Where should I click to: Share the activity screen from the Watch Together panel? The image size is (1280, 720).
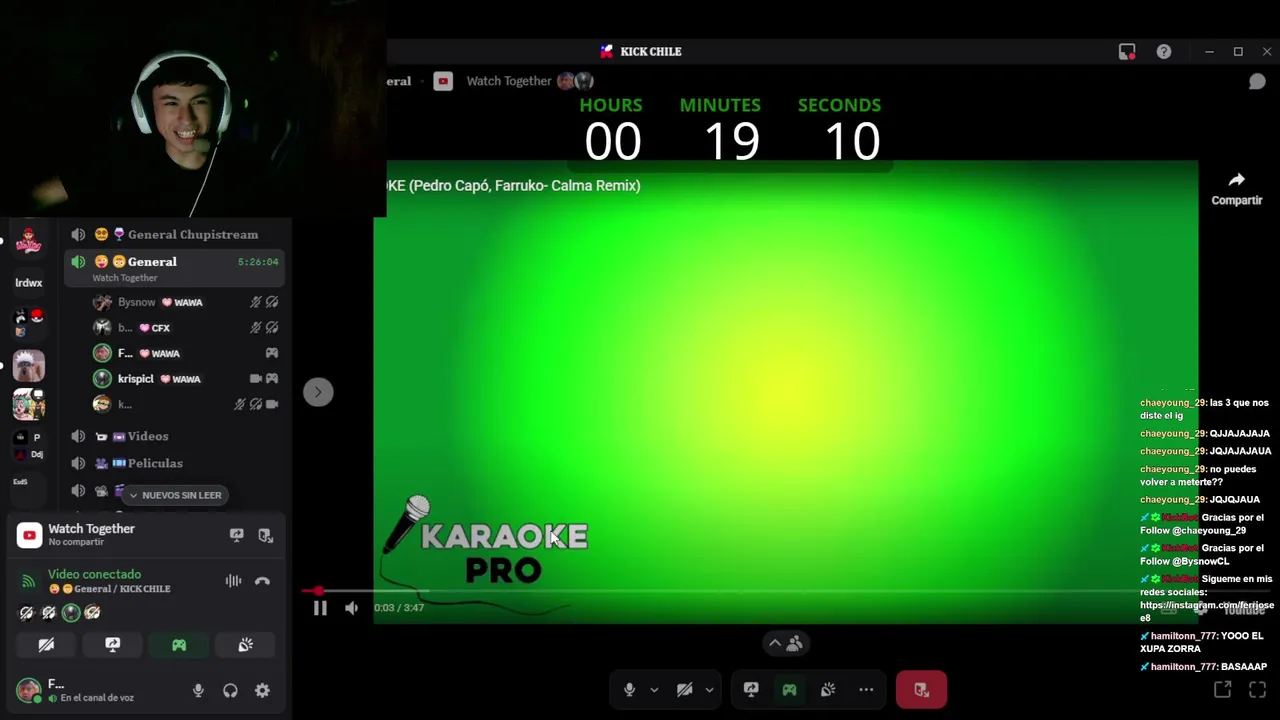[236, 535]
